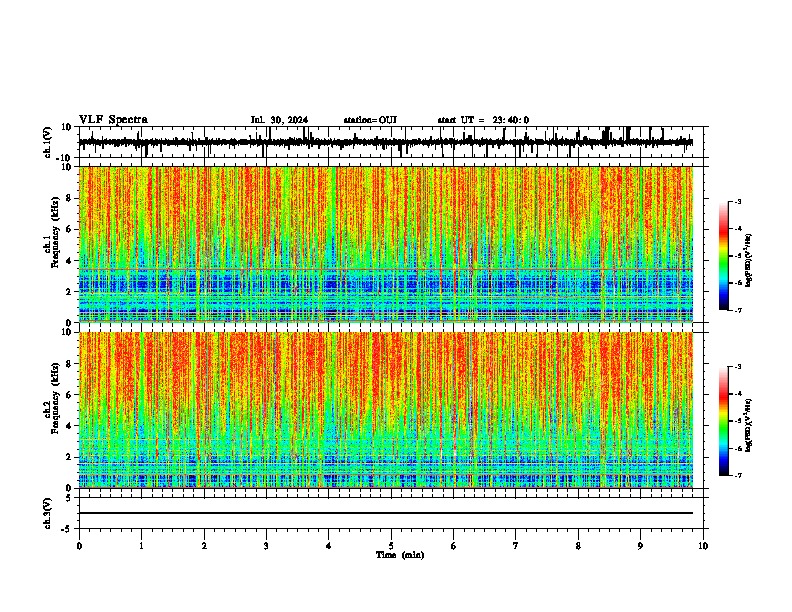Click the ch.2 spectrogram 2 kHz tick label

coord(70,457)
